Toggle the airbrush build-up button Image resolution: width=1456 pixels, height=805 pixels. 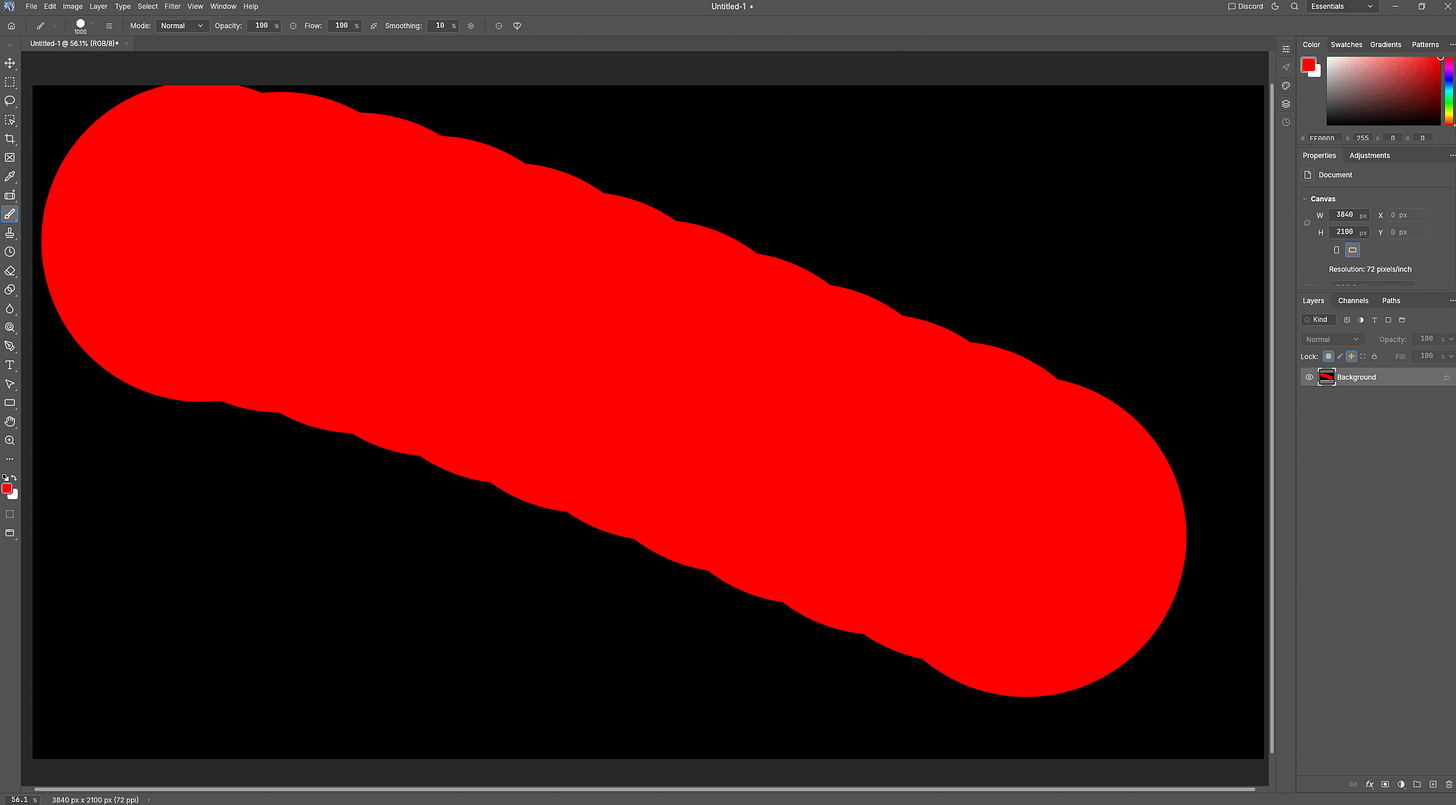click(x=374, y=25)
